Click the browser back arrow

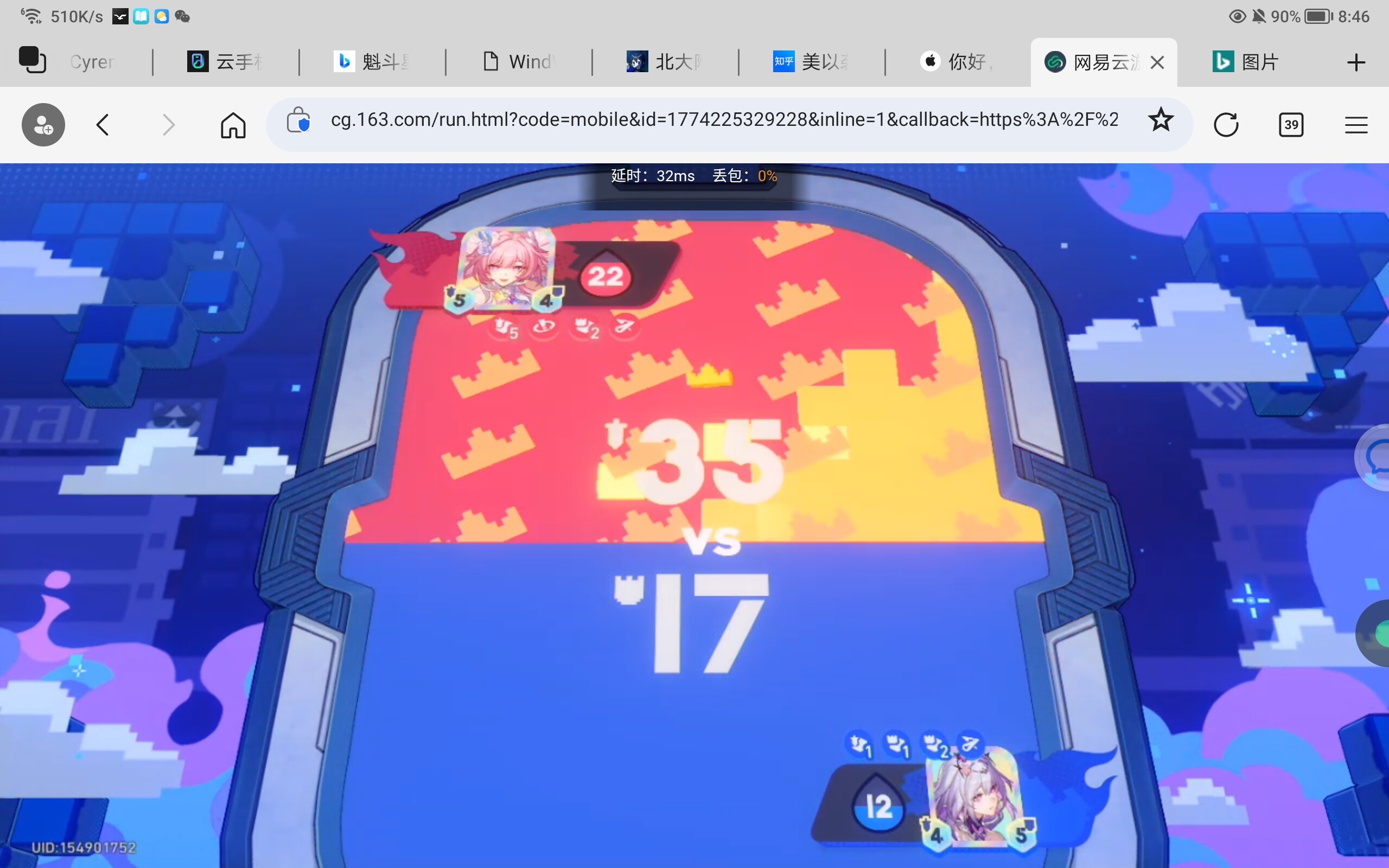(103, 125)
